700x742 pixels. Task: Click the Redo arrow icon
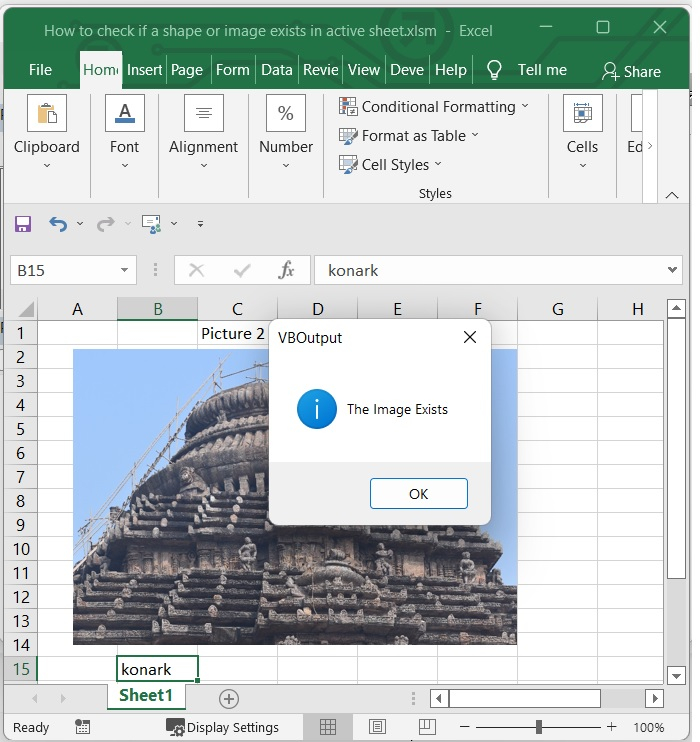tap(106, 224)
